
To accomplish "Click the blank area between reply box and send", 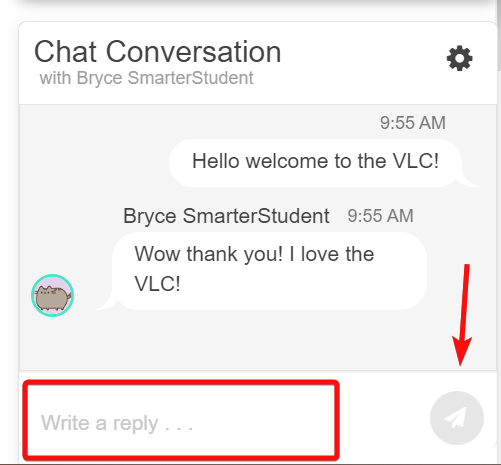I will click(x=384, y=418).
